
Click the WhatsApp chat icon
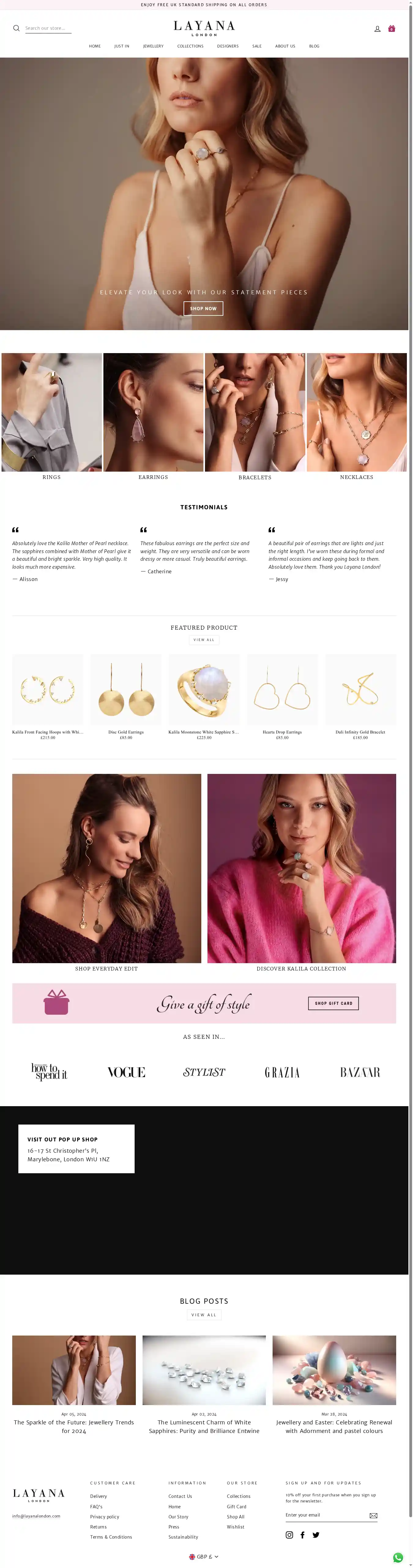[x=398, y=1557]
